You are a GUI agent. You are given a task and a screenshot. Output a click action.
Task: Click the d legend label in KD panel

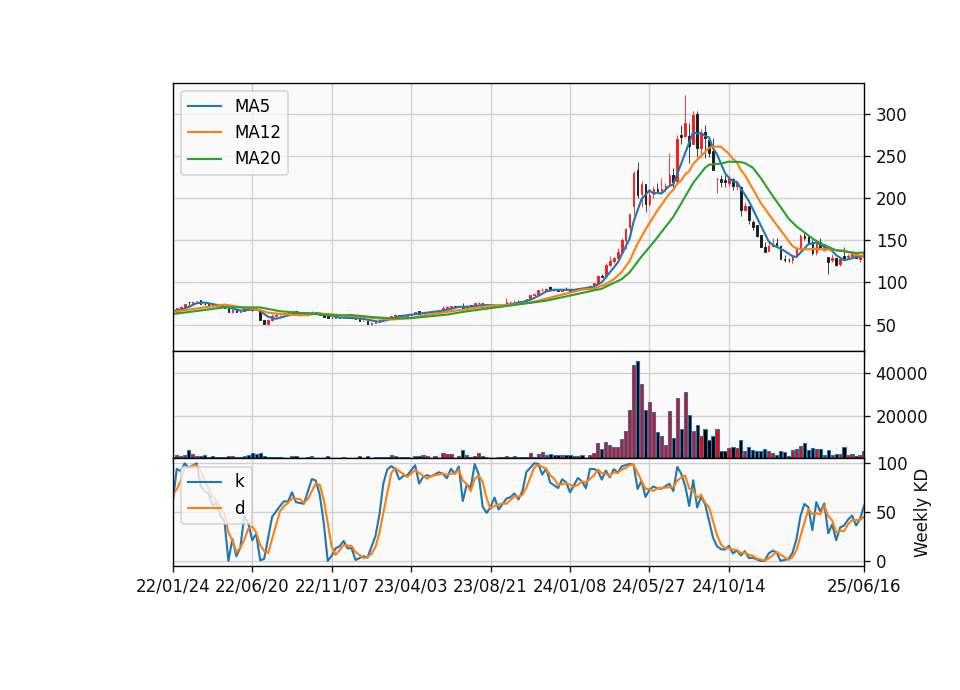(239, 508)
